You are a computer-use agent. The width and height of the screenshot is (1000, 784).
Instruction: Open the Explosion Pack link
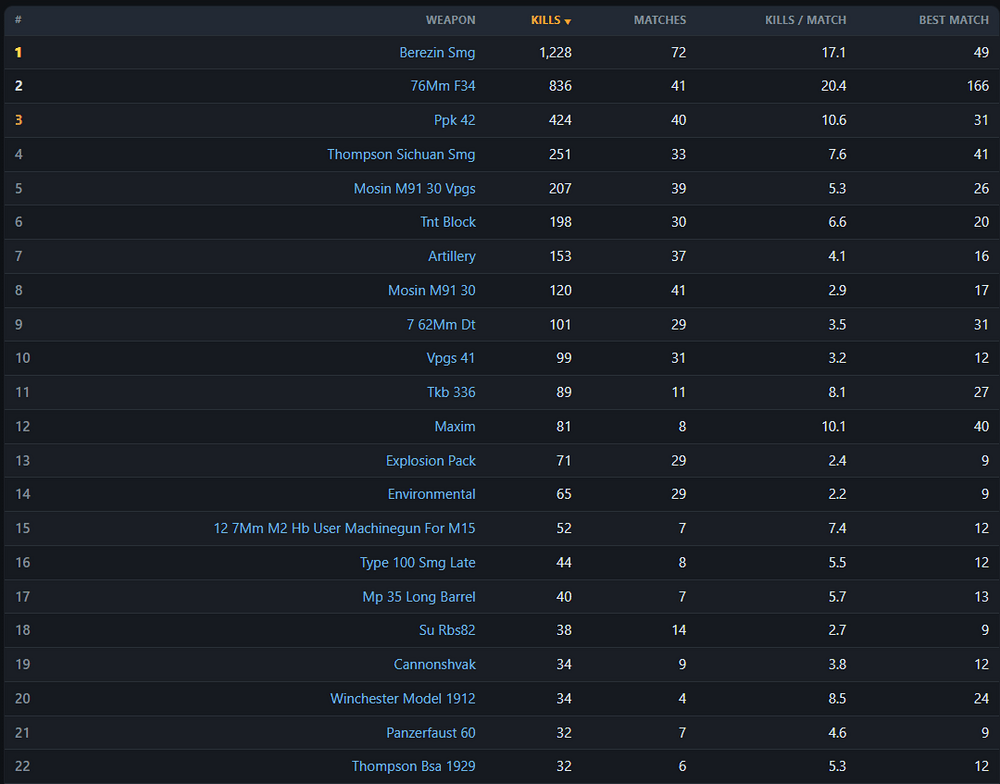click(430, 461)
